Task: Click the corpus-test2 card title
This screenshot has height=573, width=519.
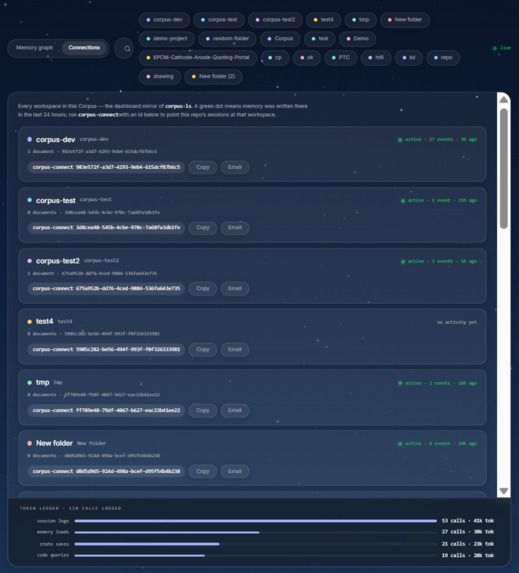Action: pyautogui.click(x=58, y=261)
